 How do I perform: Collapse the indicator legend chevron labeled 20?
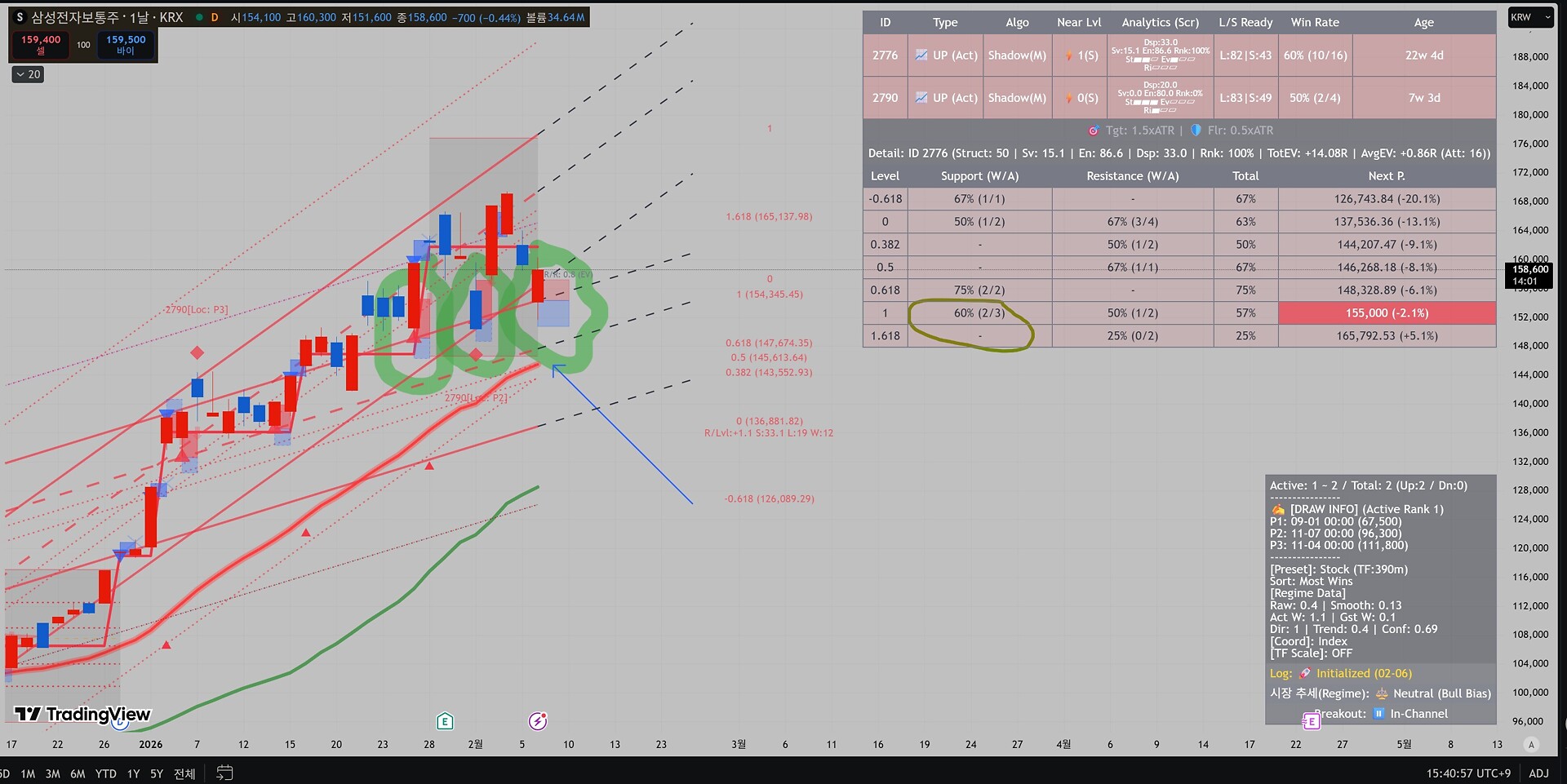[28, 74]
